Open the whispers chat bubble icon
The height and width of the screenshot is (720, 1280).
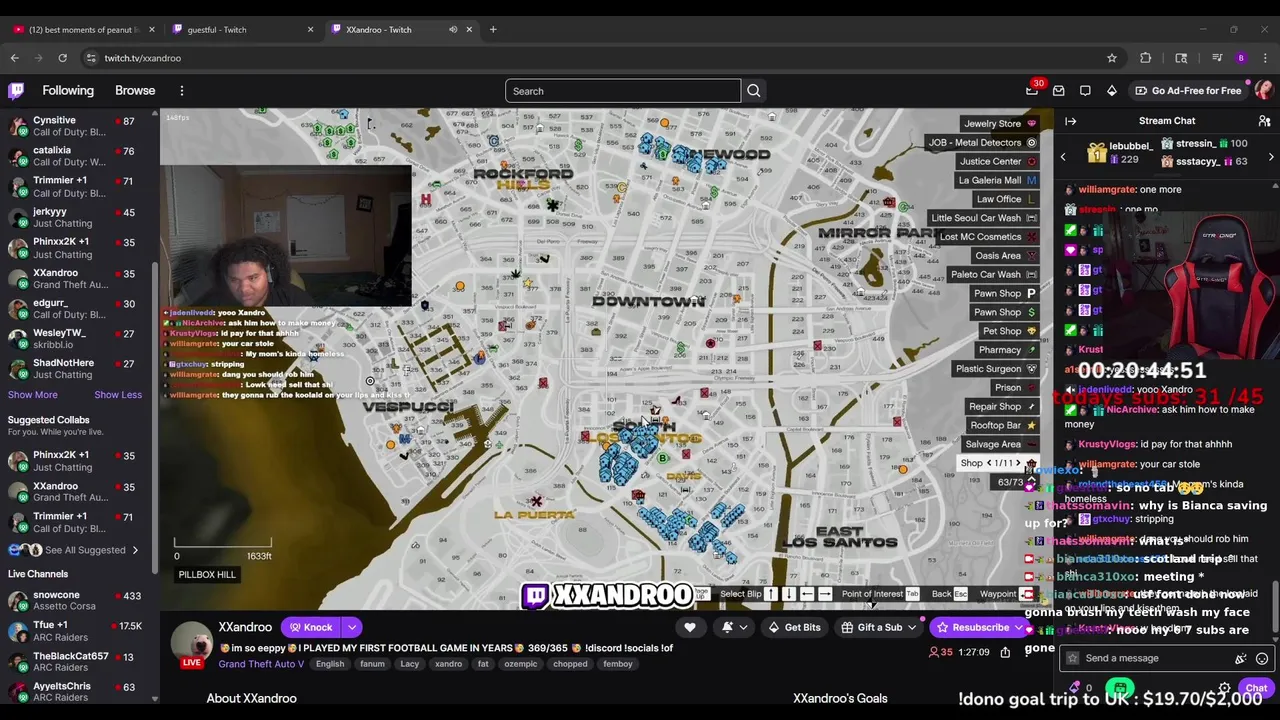tap(1085, 91)
